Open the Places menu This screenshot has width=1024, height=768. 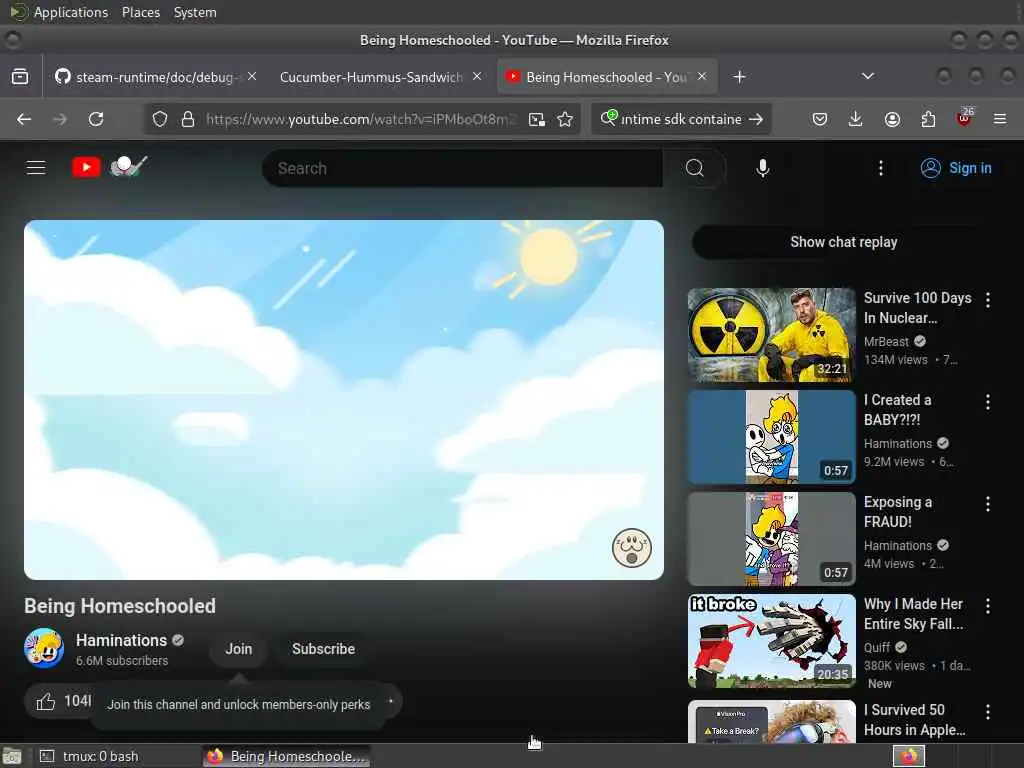[x=140, y=12]
